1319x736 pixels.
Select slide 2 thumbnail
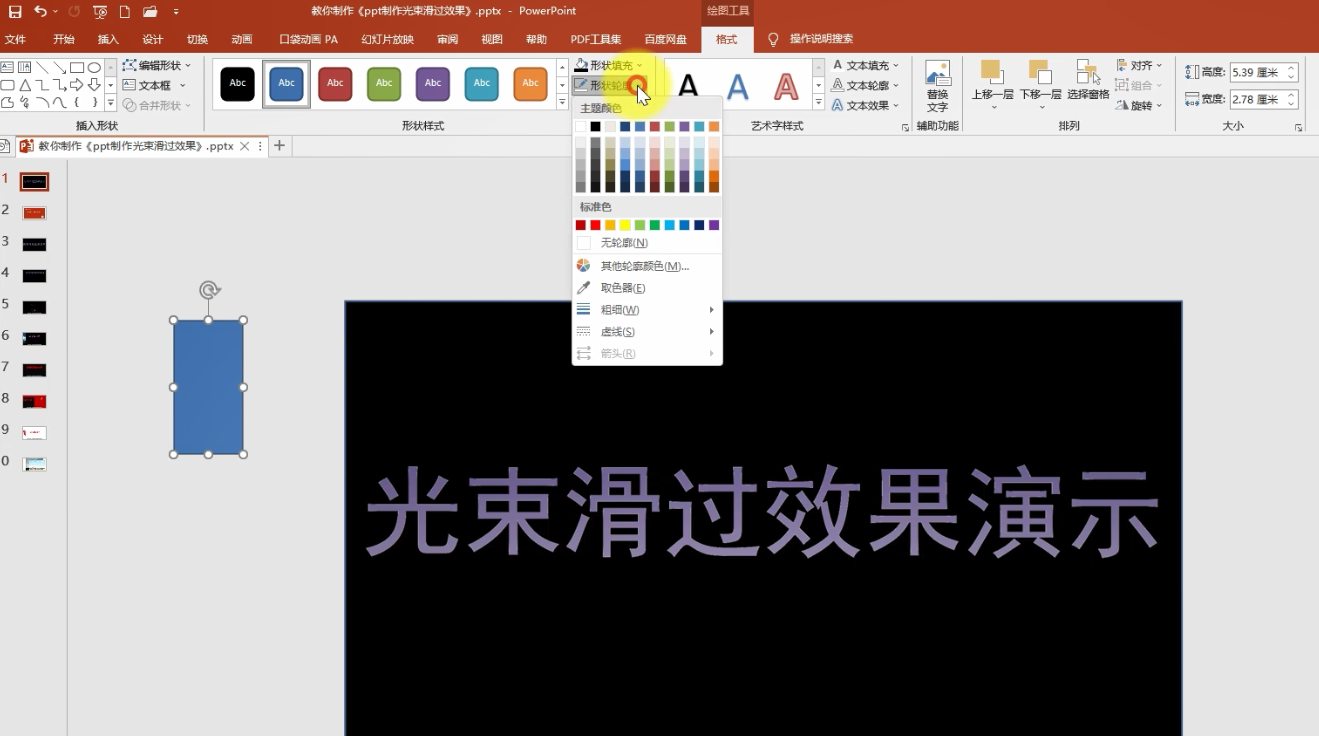pyautogui.click(x=35, y=213)
